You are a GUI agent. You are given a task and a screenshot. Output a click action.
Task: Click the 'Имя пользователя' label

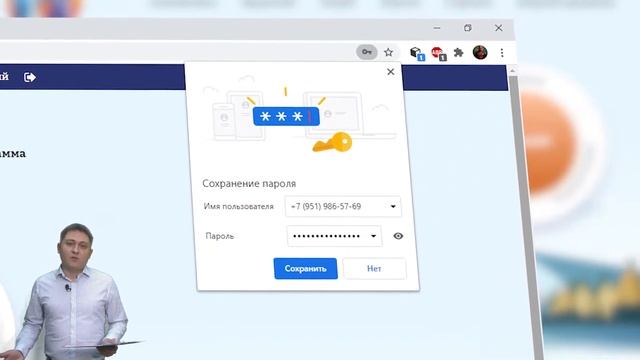pos(239,207)
